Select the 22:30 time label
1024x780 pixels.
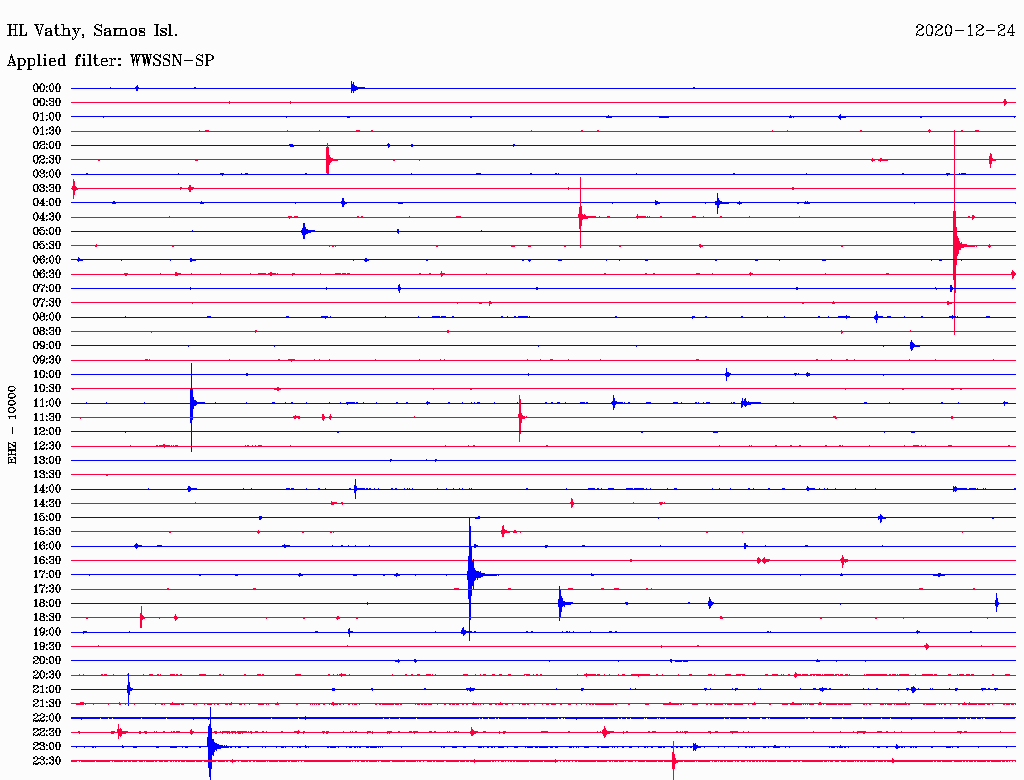click(47, 732)
